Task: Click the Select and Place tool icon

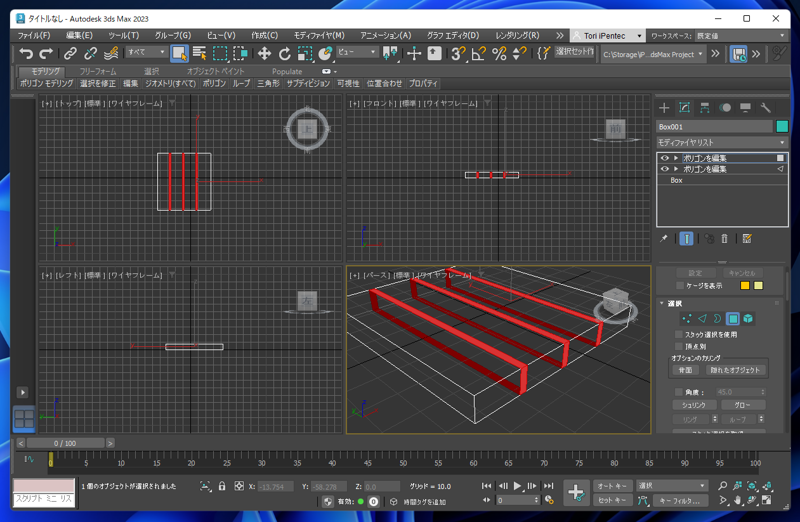Action: point(325,53)
